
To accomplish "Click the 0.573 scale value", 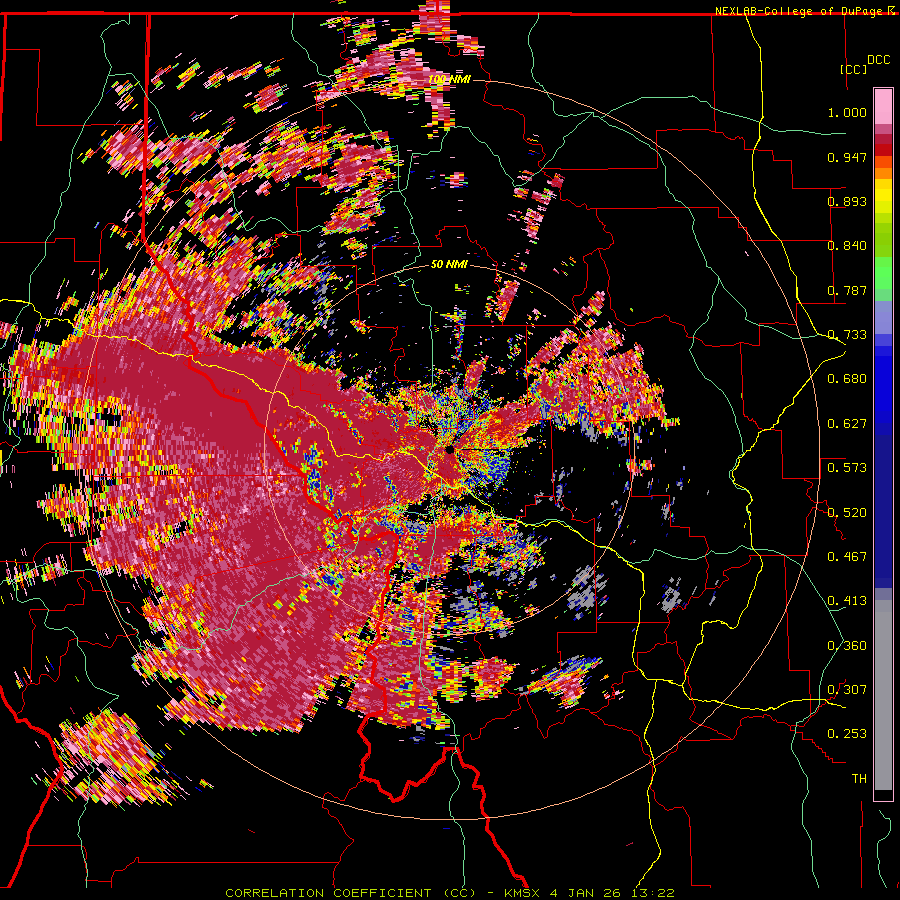I will 847,468.
